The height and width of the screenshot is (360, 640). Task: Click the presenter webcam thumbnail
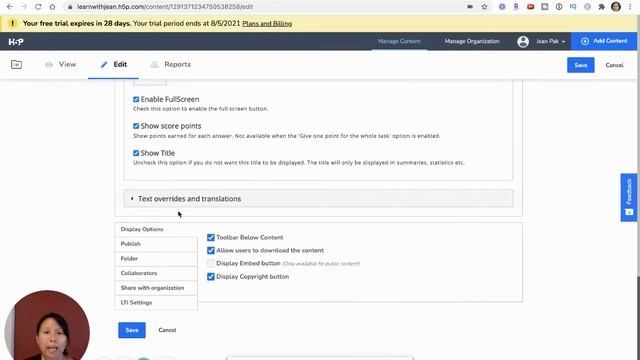point(47,325)
